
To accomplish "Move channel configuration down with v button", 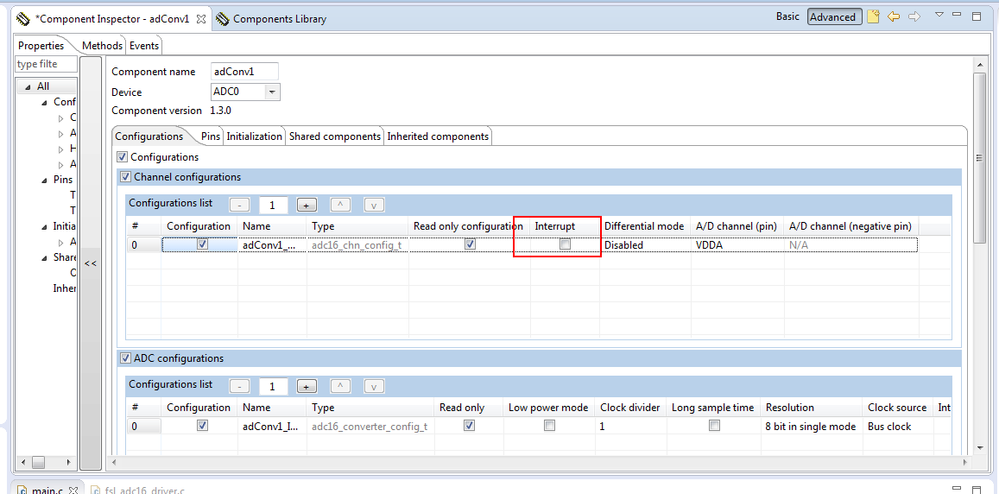I will click(x=374, y=205).
